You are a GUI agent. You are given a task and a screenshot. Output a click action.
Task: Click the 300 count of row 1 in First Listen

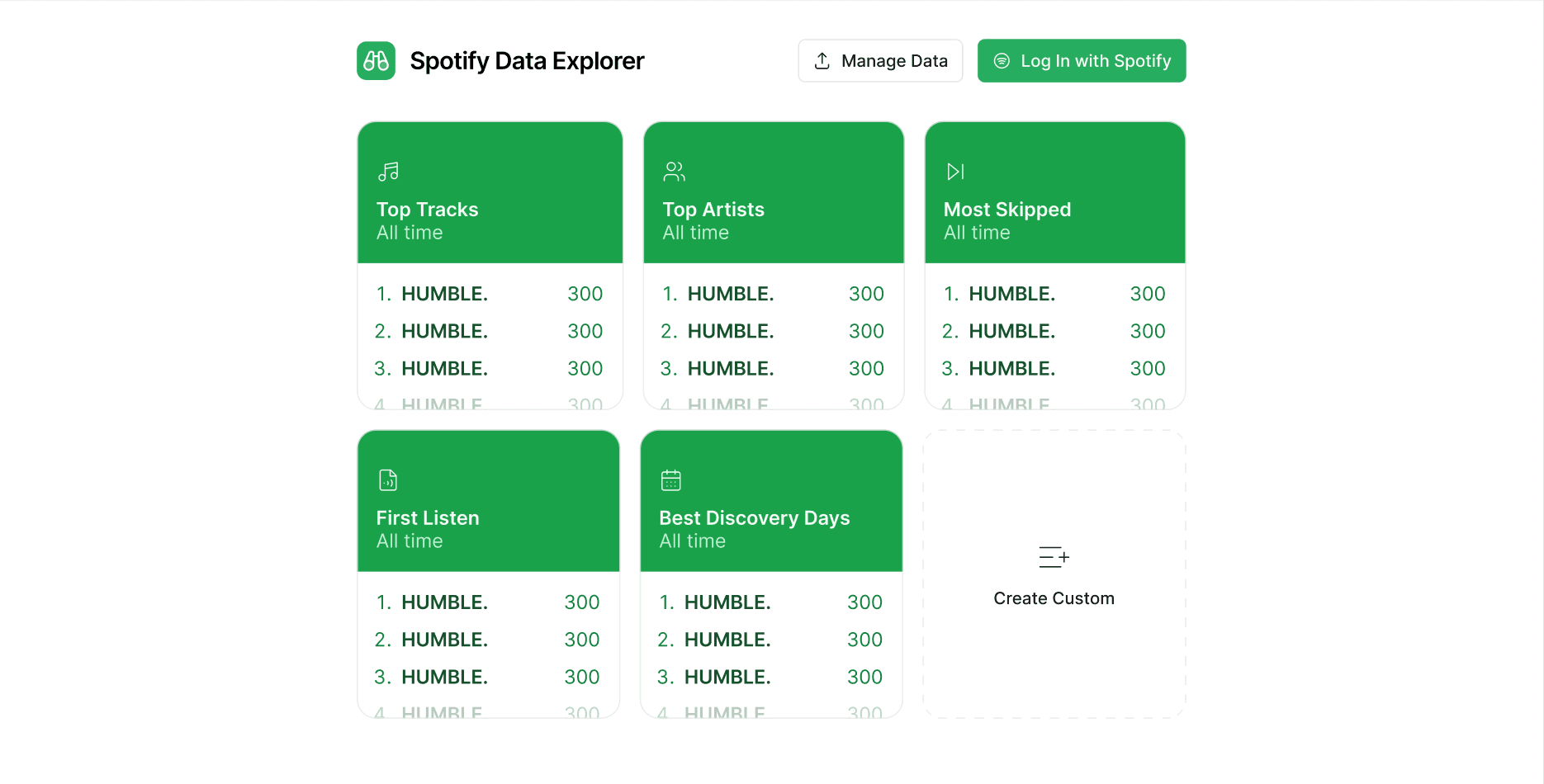tap(582, 602)
